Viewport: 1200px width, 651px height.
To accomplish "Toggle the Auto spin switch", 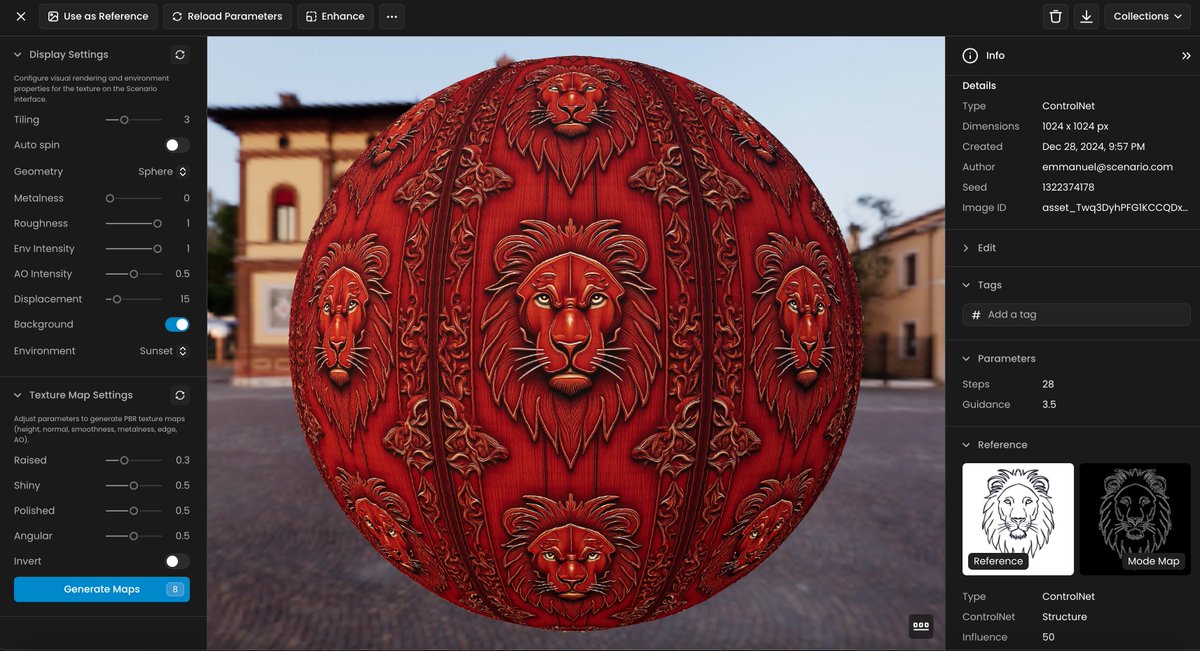I will (x=177, y=145).
